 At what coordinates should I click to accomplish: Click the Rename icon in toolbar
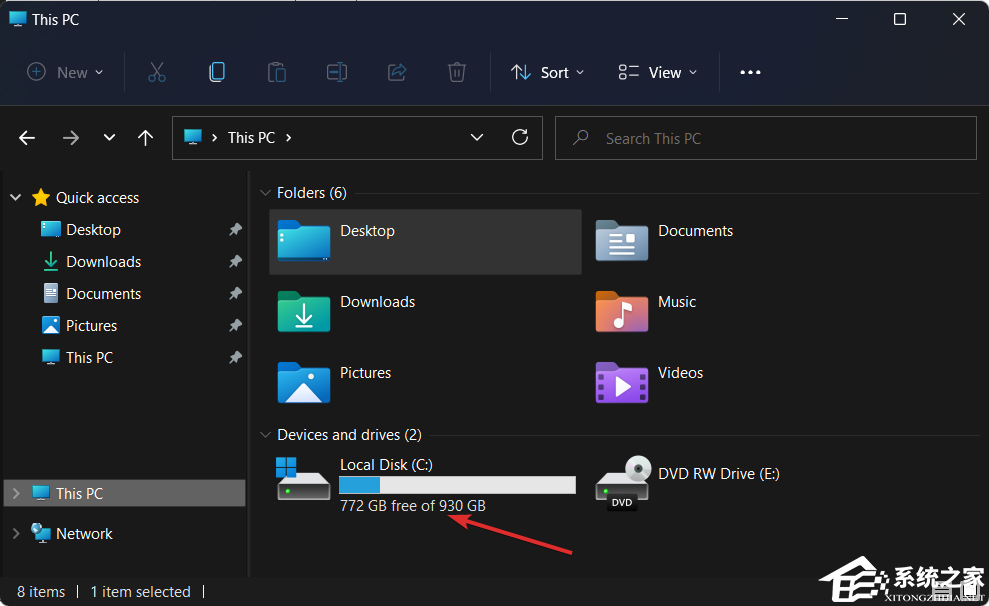(x=337, y=72)
